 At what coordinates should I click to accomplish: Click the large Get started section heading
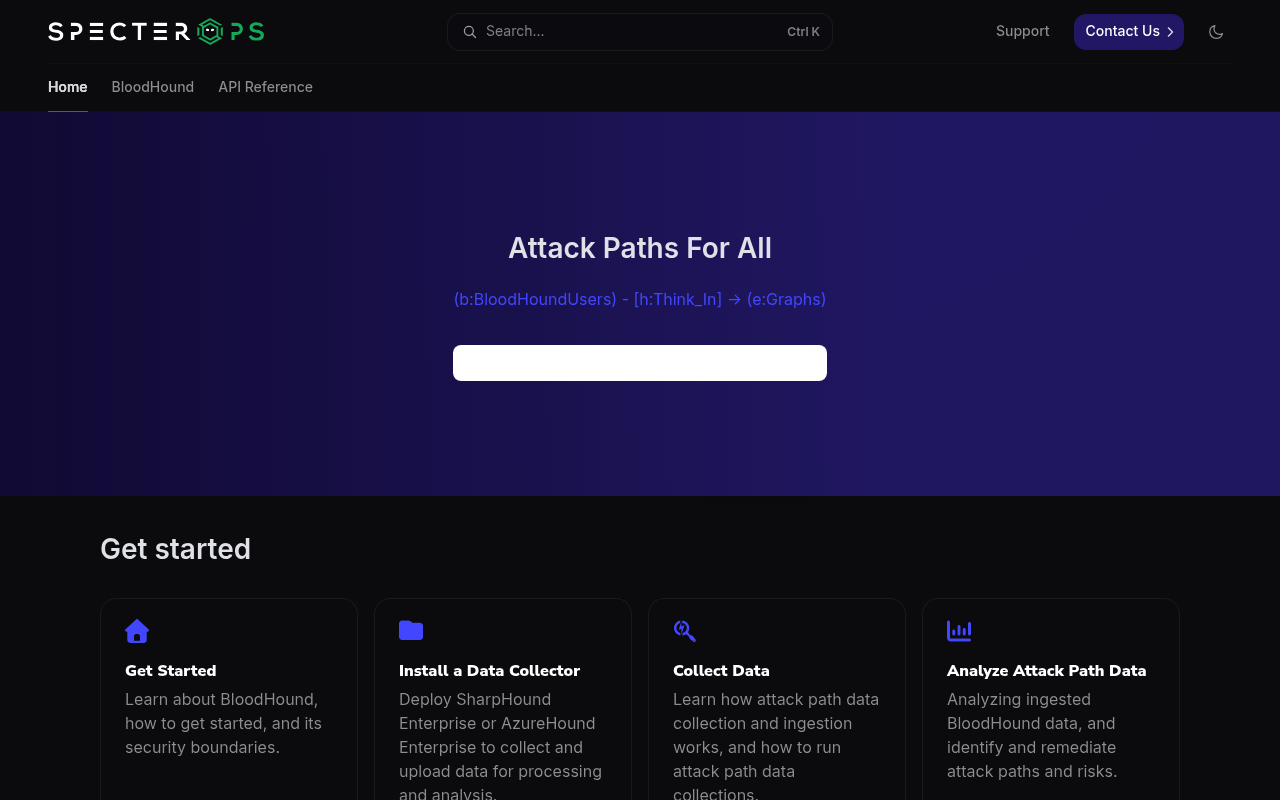(176, 549)
